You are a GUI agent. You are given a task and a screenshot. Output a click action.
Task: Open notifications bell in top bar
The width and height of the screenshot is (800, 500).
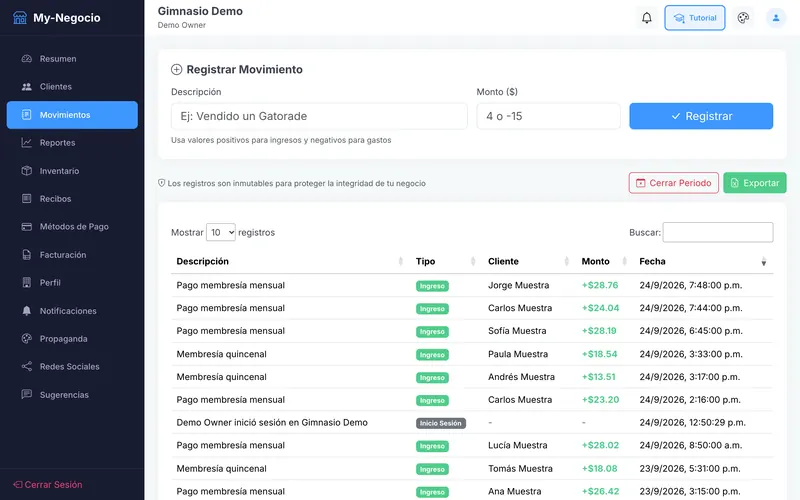(x=646, y=18)
